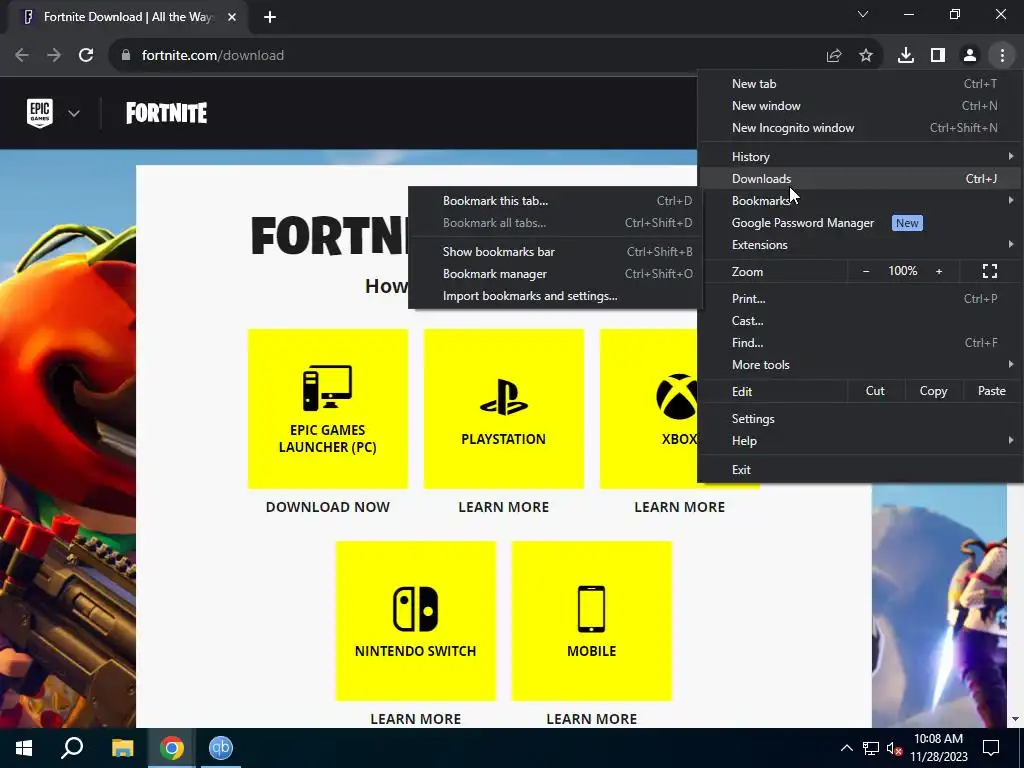Close the Fortnite Download tab
Screen dimensions: 1024x768
coord(232,17)
